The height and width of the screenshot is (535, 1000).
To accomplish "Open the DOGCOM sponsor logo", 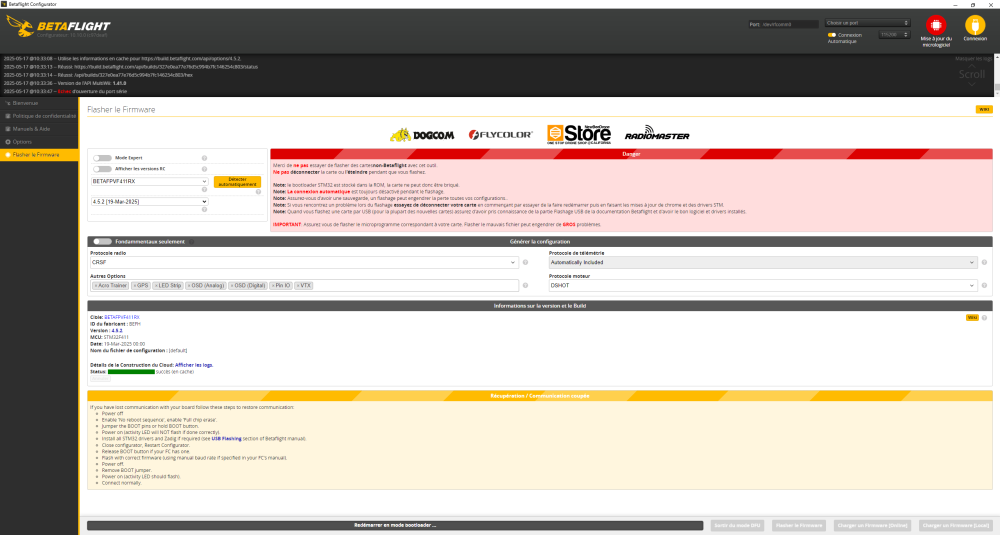I will coord(422,135).
